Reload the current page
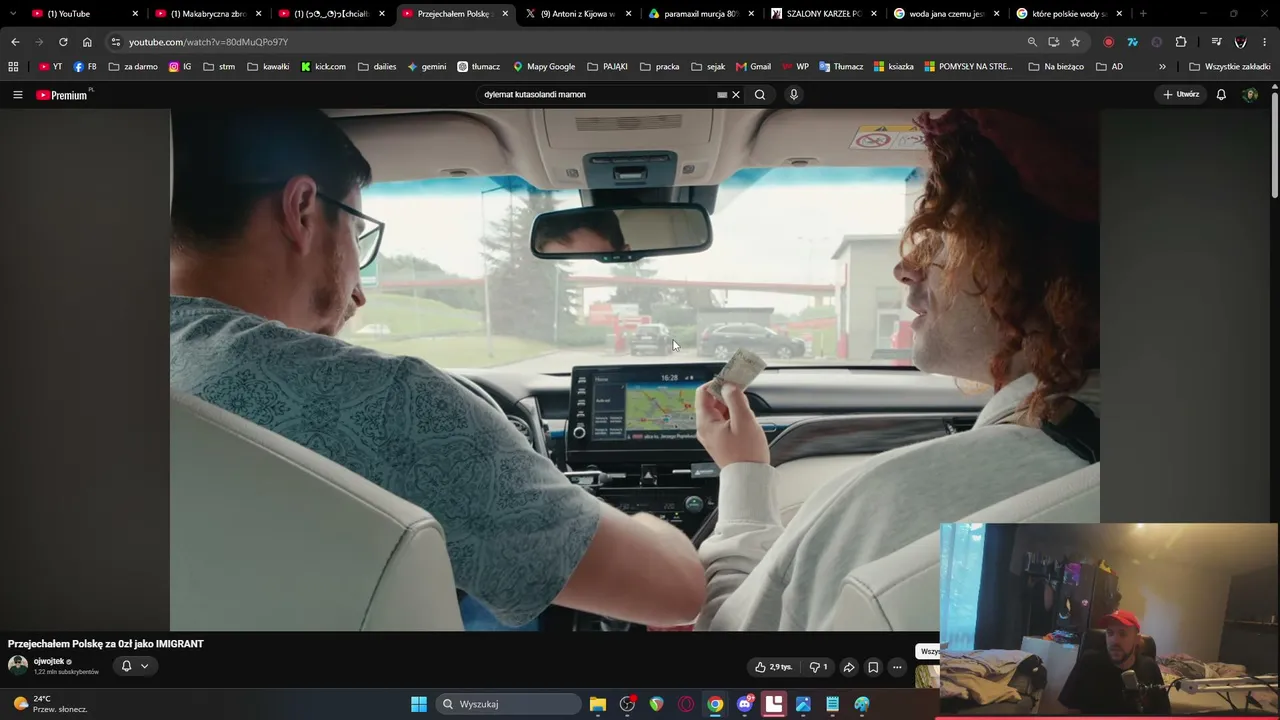Image resolution: width=1280 pixels, height=720 pixels. (63, 42)
